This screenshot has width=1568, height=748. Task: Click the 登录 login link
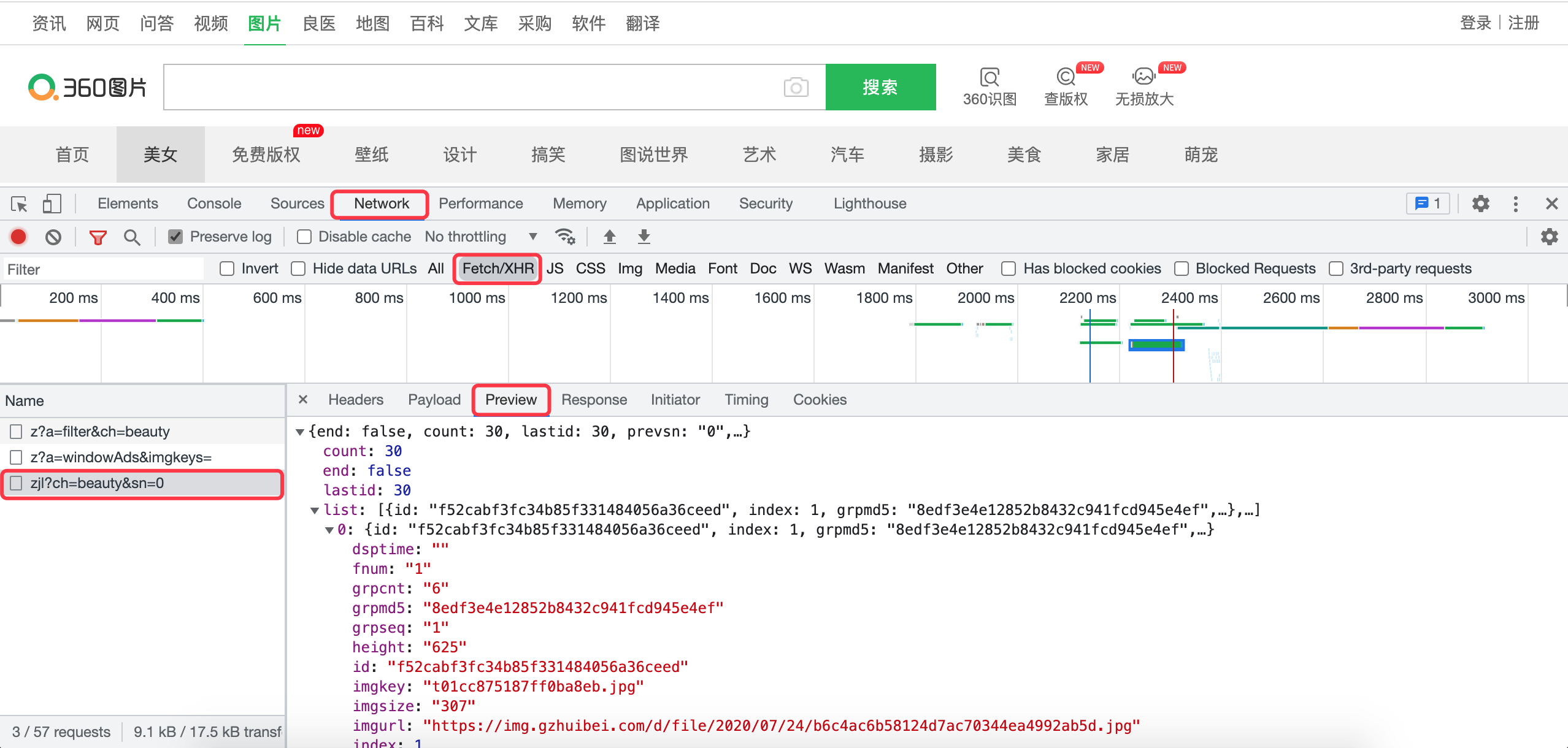[1475, 23]
